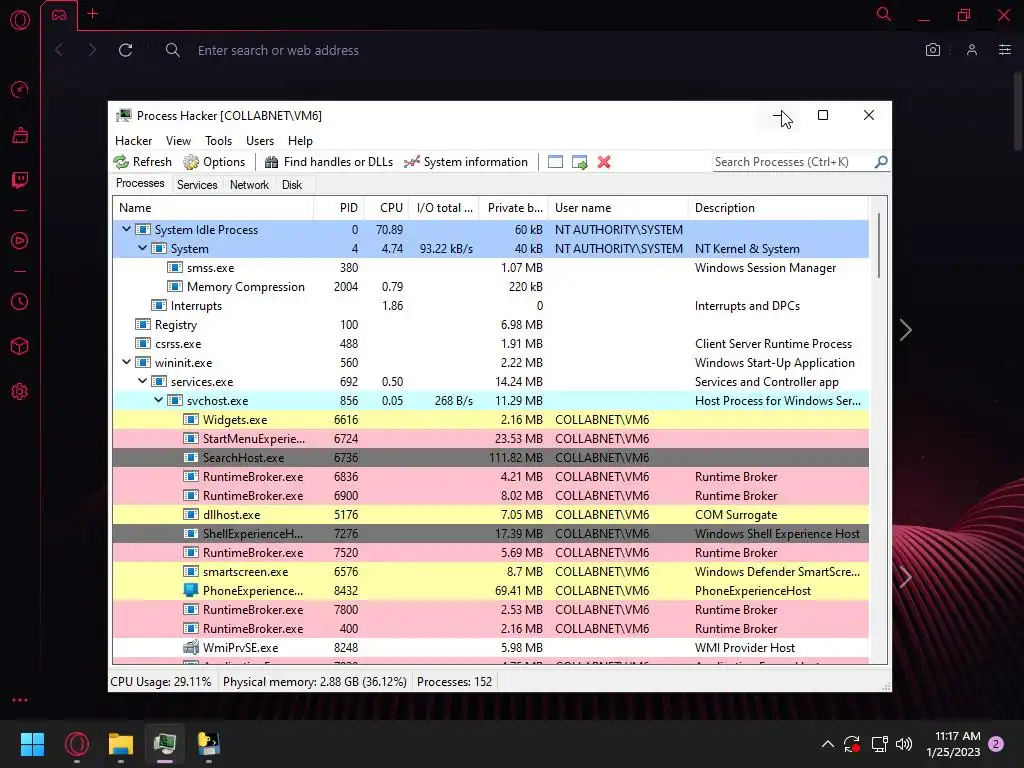Select the SearchHost.exe process row
This screenshot has height=768, width=1024.
pyautogui.click(x=490, y=458)
